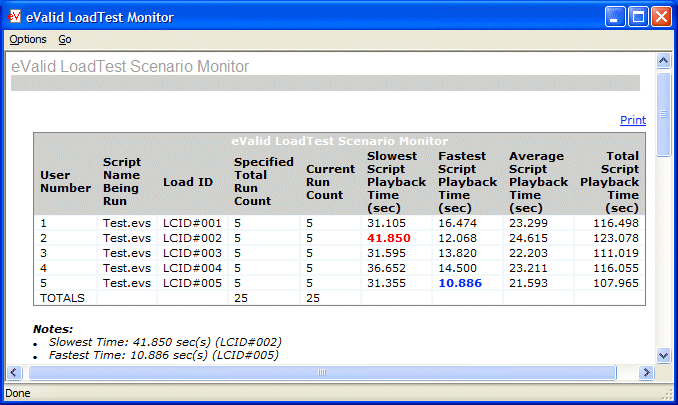Click the horizontal scrollbar right arrow
The height and width of the screenshot is (405, 678).
pos(646,372)
